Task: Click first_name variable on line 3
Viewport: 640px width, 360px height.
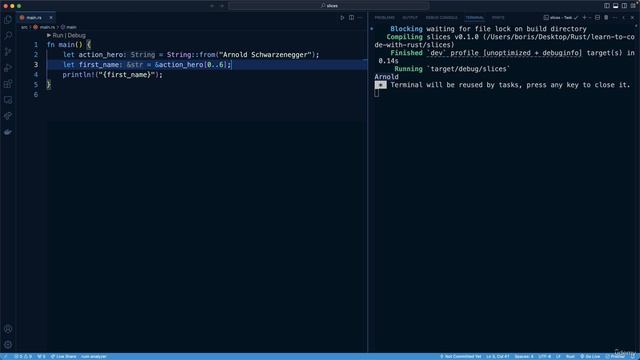Action: click(x=98, y=65)
